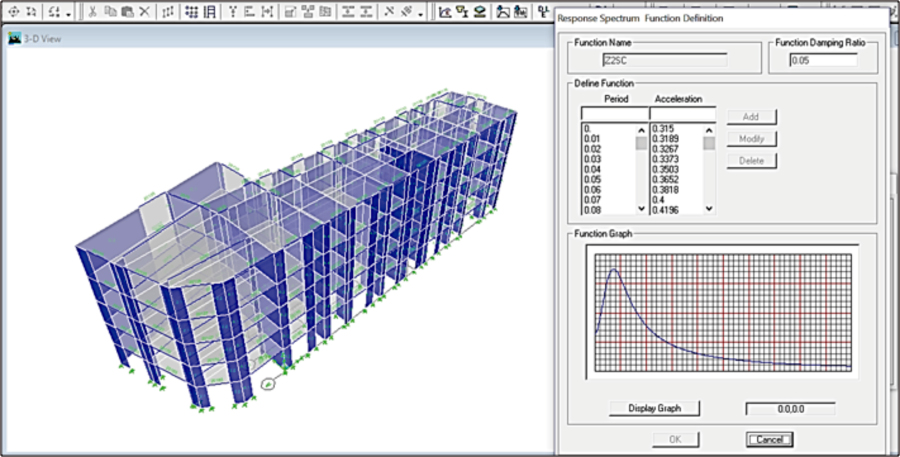Viewport: 900px width, 457px height.
Task: Click the Acceleration list scroll-up arrow
Action: point(709,131)
